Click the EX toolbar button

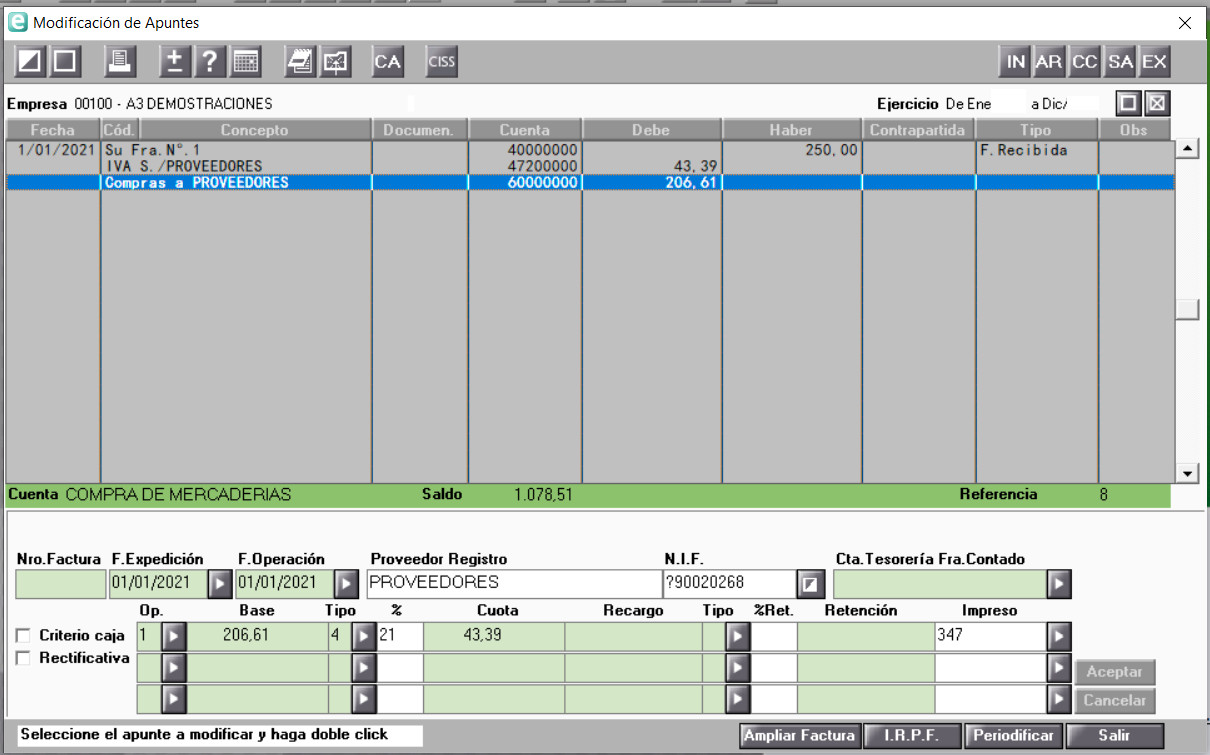pyautogui.click(x=1154, y=61)
